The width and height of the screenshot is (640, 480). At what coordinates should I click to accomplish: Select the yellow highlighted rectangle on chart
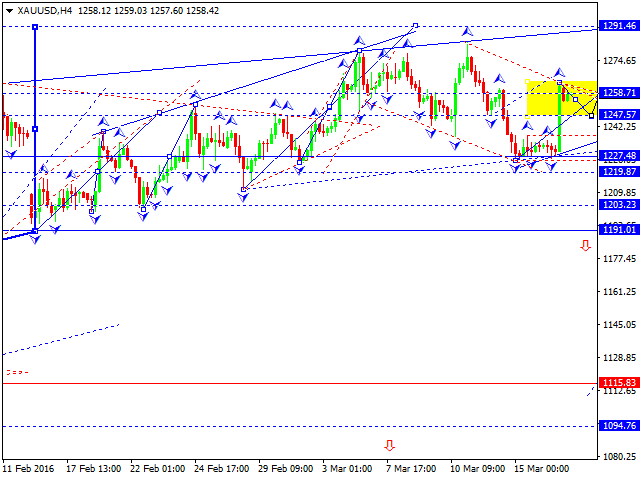pyautogui.click(x=561, y=98)
